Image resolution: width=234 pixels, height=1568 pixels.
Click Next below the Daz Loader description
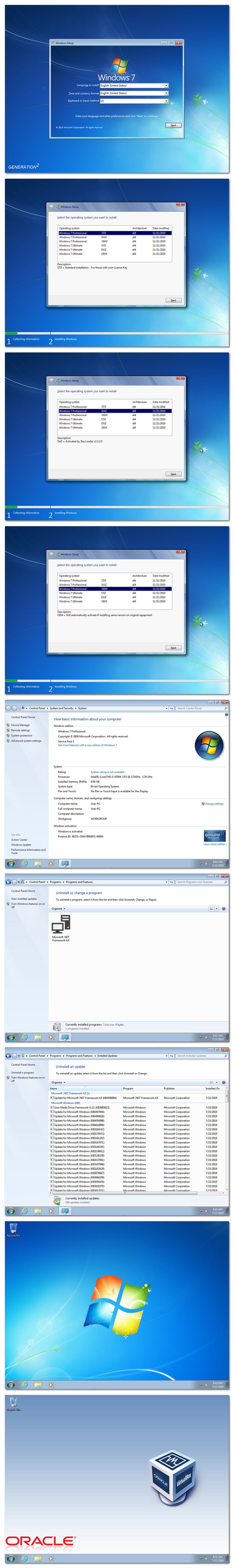[173, 474]
